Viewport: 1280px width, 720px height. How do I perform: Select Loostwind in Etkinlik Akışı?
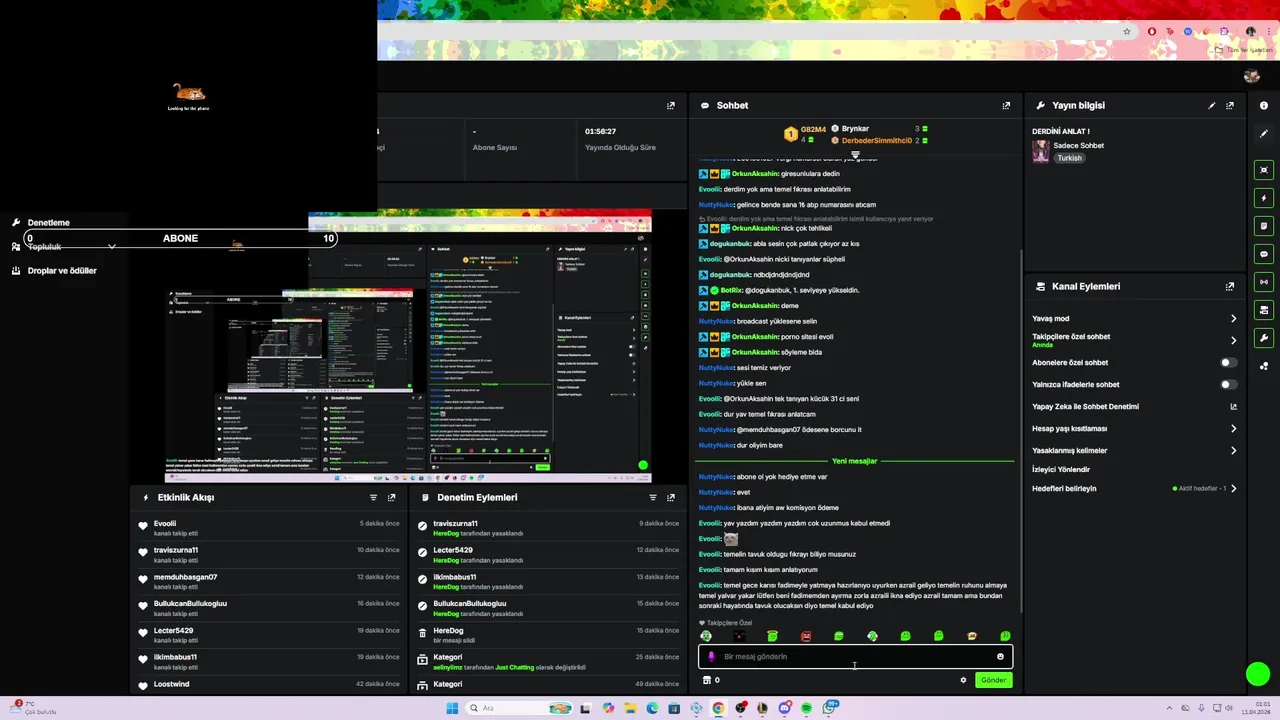(171, 684)
